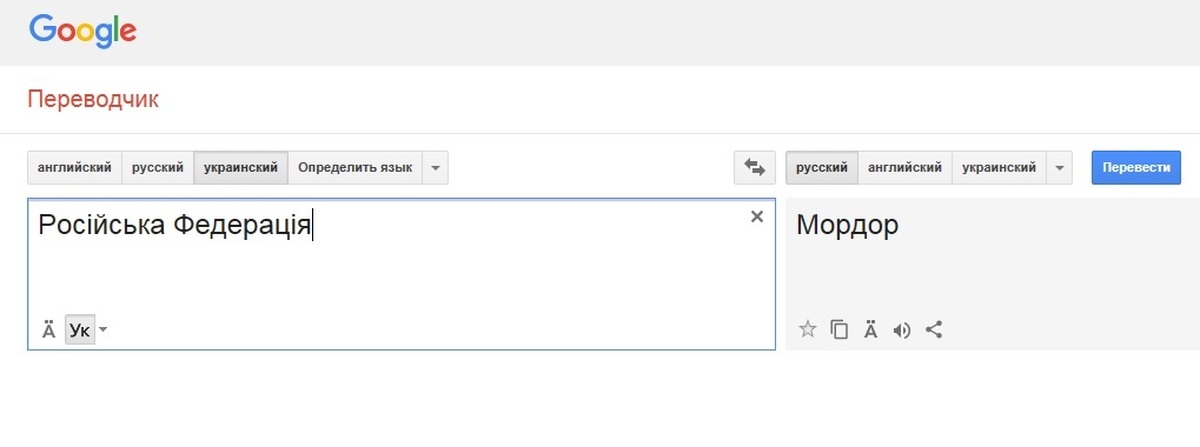The width and height of the screenshot is (1200, 447).
Task: Select английский as source language
Action: tap(74, 168)
